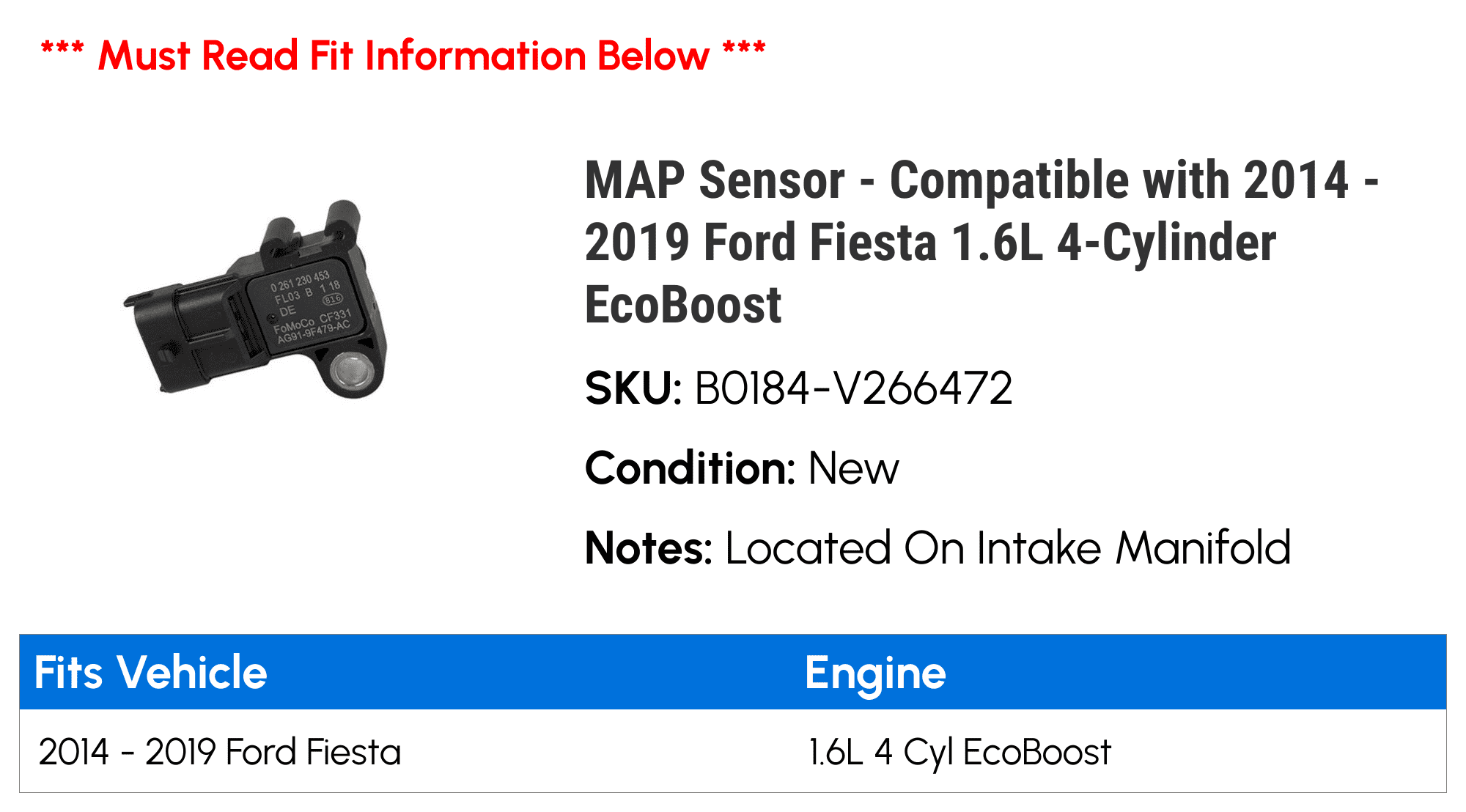The height and width of the screenshot is (812, 1466).
Task: Select the red Must Read Fit Information text
Action: point(403,56)
